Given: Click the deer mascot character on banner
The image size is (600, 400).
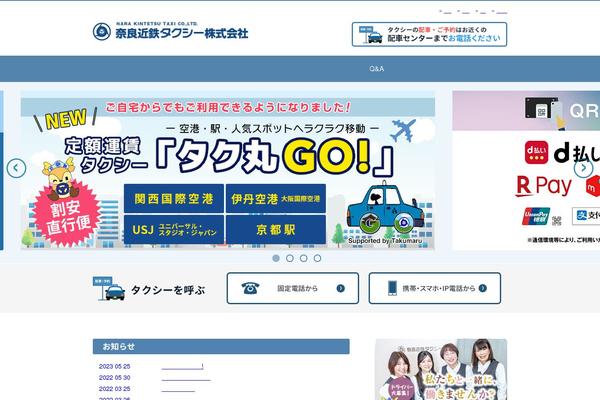Looking at the screenshot, I should pos(59,177).
